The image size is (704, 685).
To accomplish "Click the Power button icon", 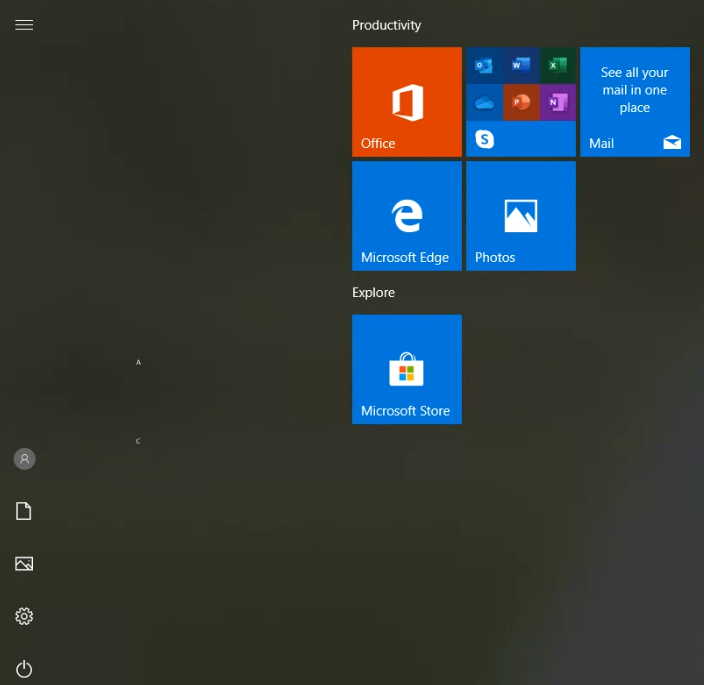I will (x=24, y=669).
